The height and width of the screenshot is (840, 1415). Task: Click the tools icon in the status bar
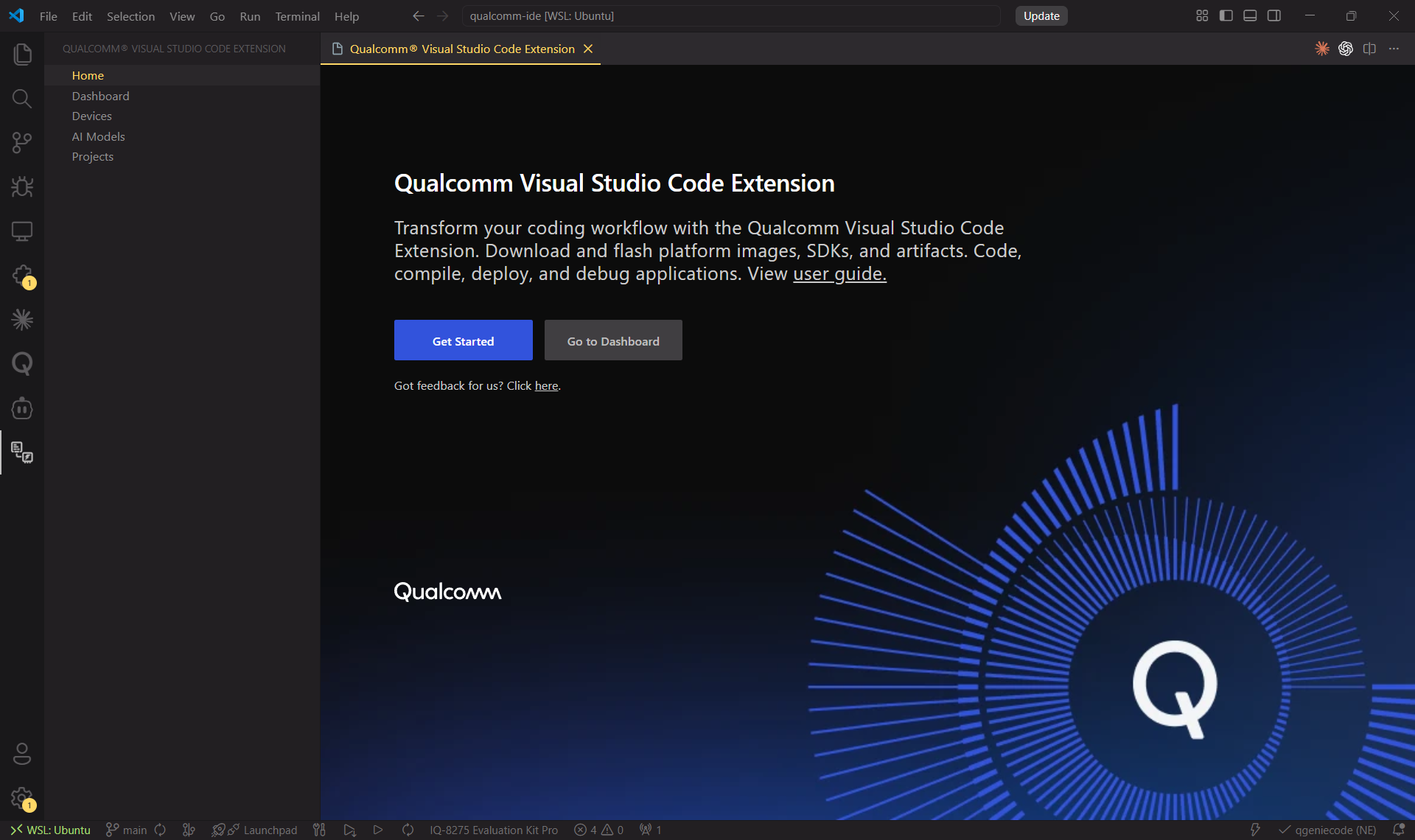pyautogui.click(x=319, y=830)
